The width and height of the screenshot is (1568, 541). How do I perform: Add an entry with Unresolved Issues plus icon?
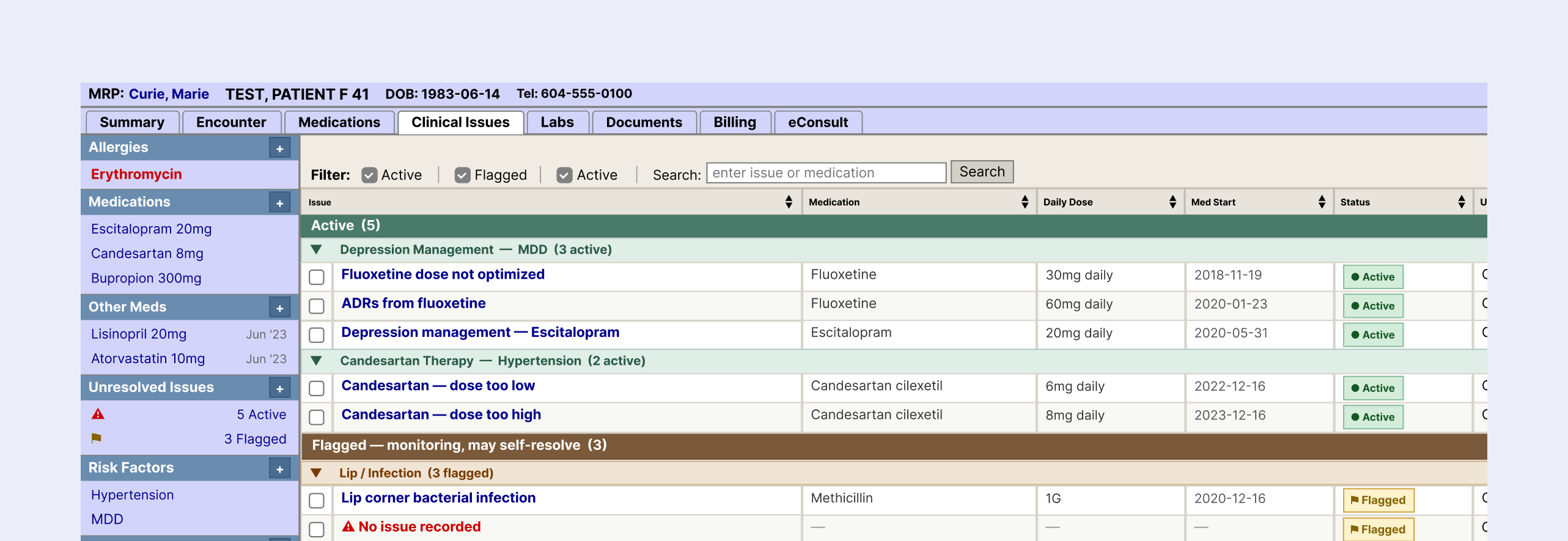(279, 388)
